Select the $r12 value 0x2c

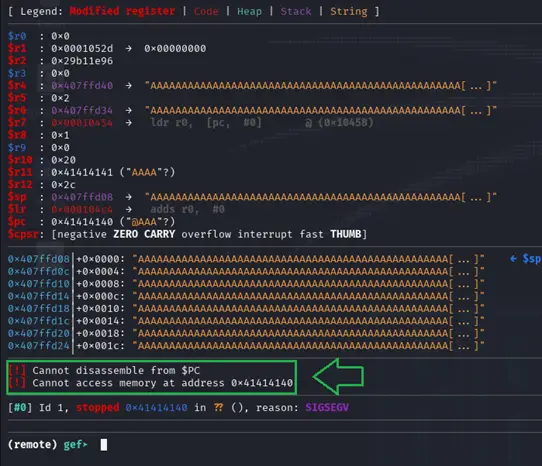click(63, 185)
